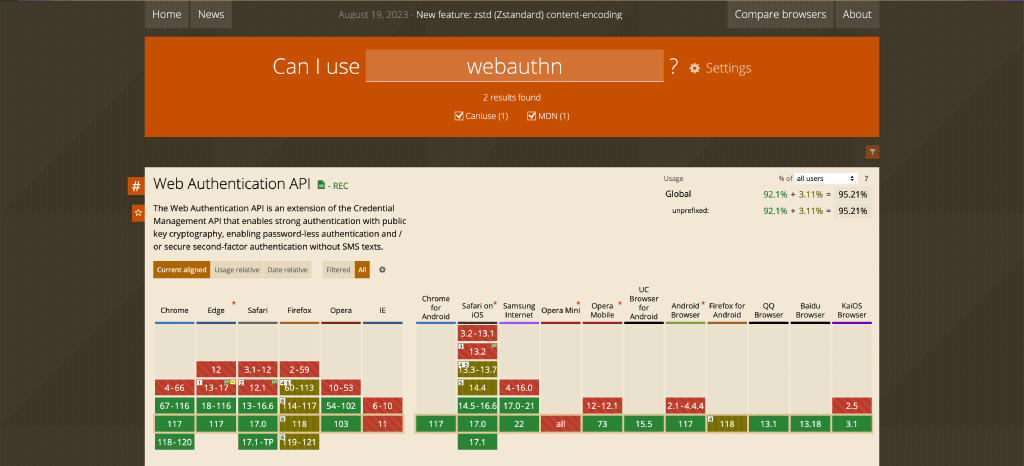Click the Global usage 95.21% value

coord(853,194)
